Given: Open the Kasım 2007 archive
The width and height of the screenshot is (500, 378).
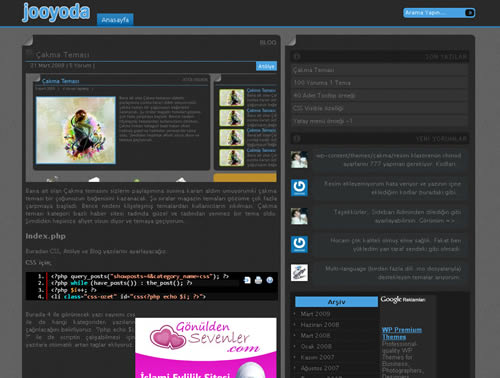Looking at the screenshot, I should (x=317, y=357).
